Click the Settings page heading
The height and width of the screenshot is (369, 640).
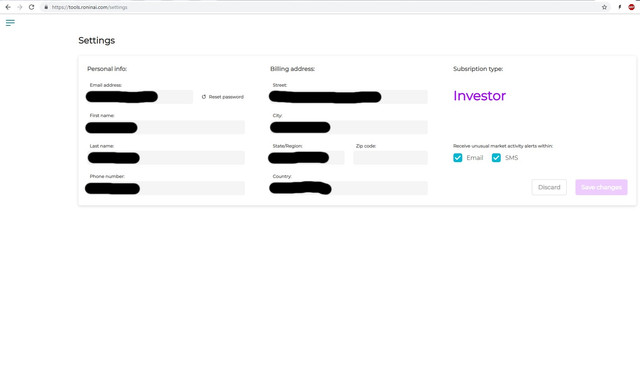(x=97, y=40)
